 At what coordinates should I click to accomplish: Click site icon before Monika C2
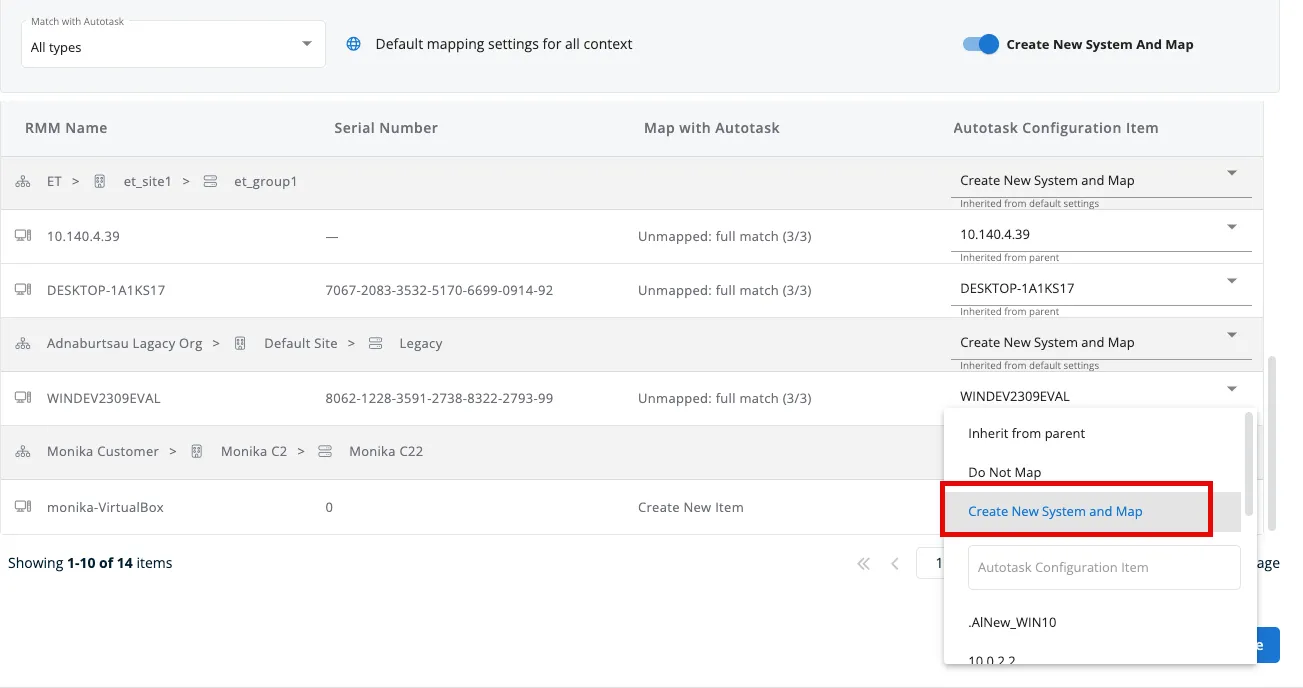pyautogui.click(x=197, y=452)
